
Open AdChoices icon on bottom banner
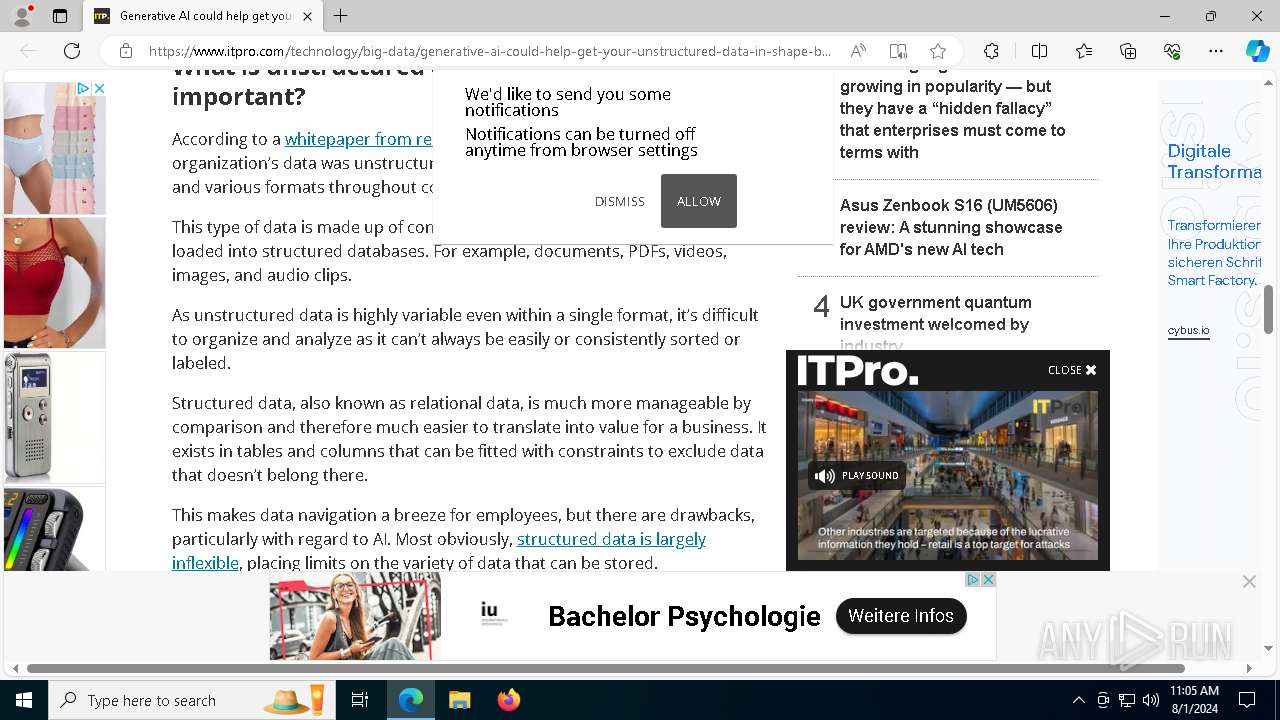[x=972, y=580]
